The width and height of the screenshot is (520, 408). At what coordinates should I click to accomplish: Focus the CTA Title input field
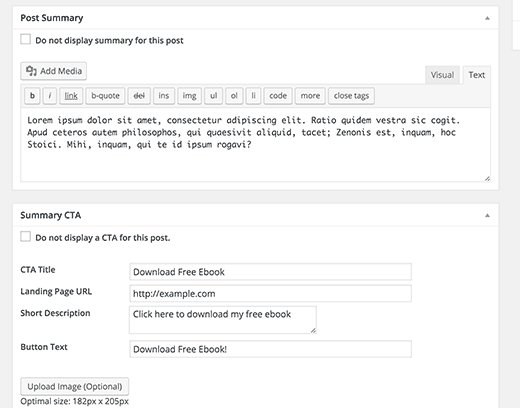point(270,272)
